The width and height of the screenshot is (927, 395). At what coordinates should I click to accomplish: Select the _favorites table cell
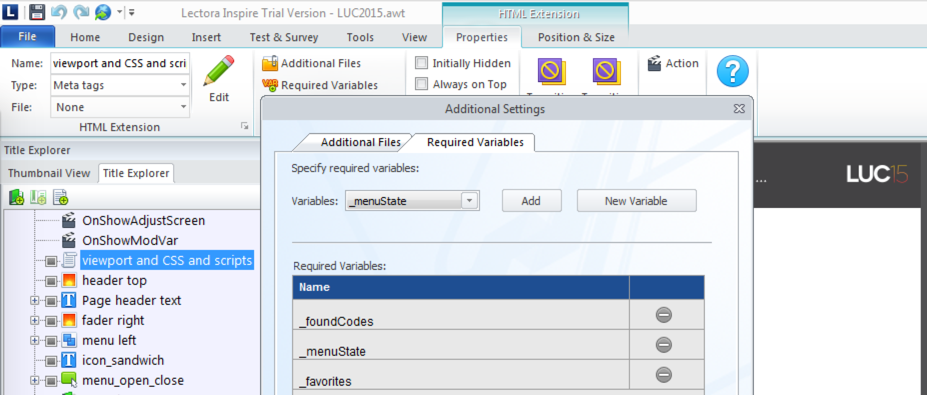pyautogui.click(x=461, y=375)
